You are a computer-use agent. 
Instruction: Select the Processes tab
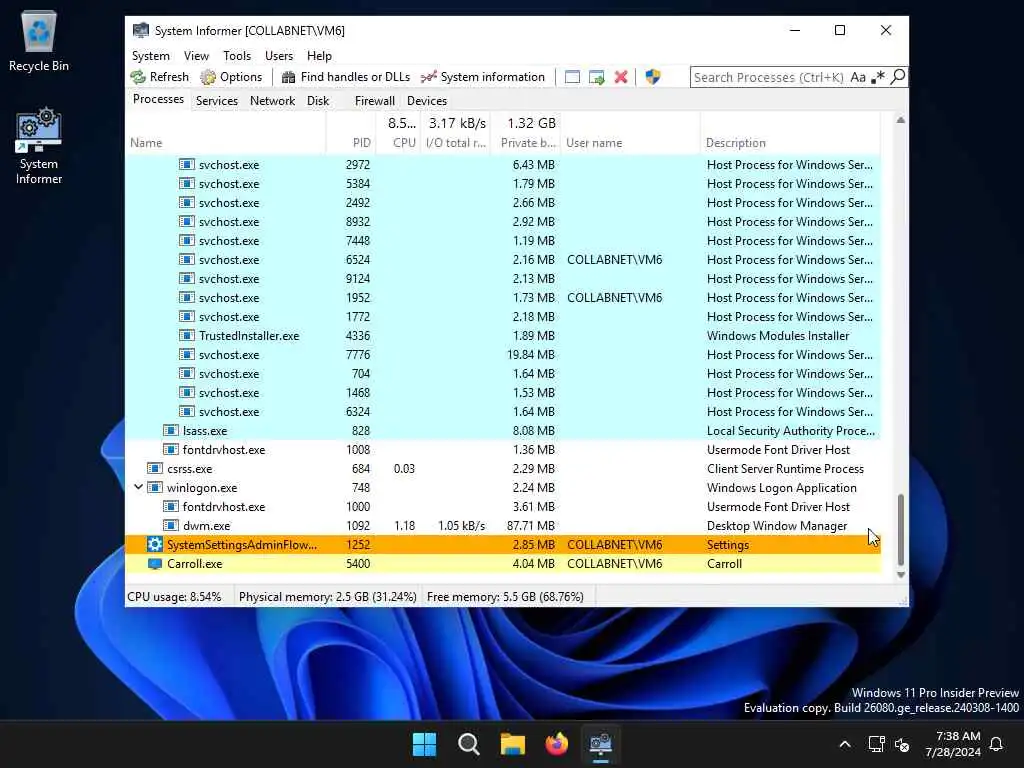158,99
